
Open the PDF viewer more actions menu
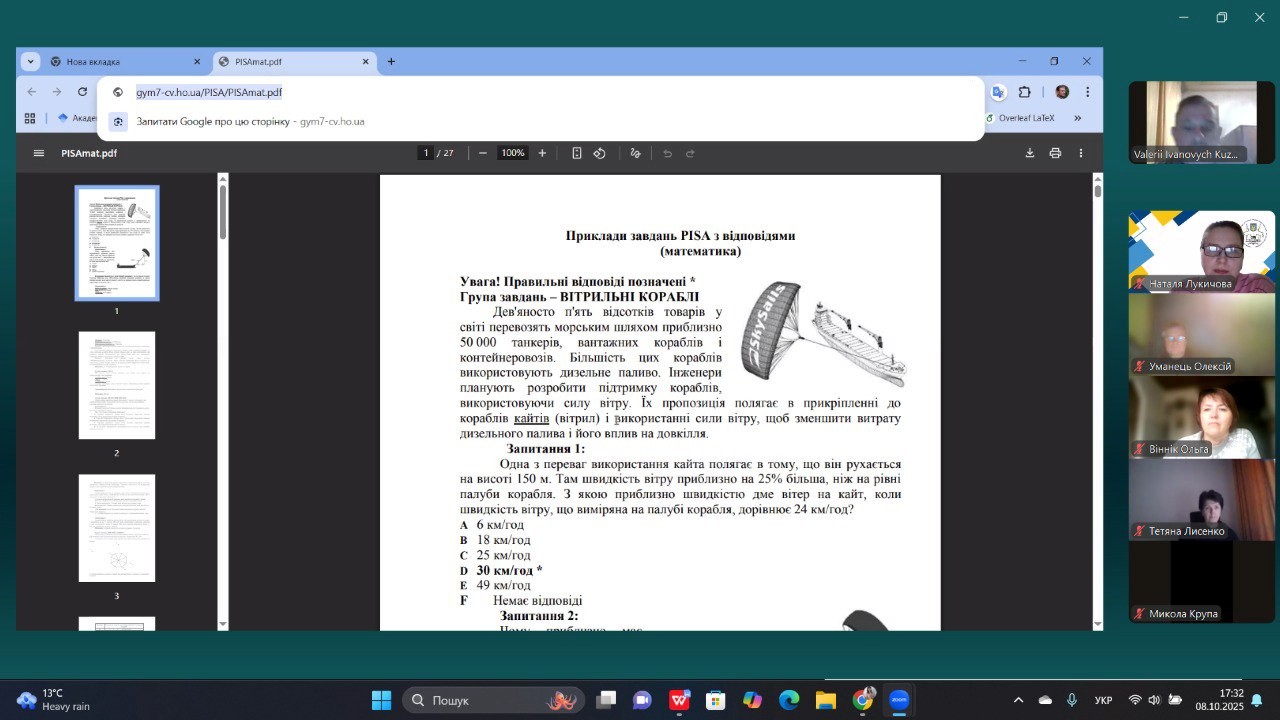click(x=1081, y=153)
